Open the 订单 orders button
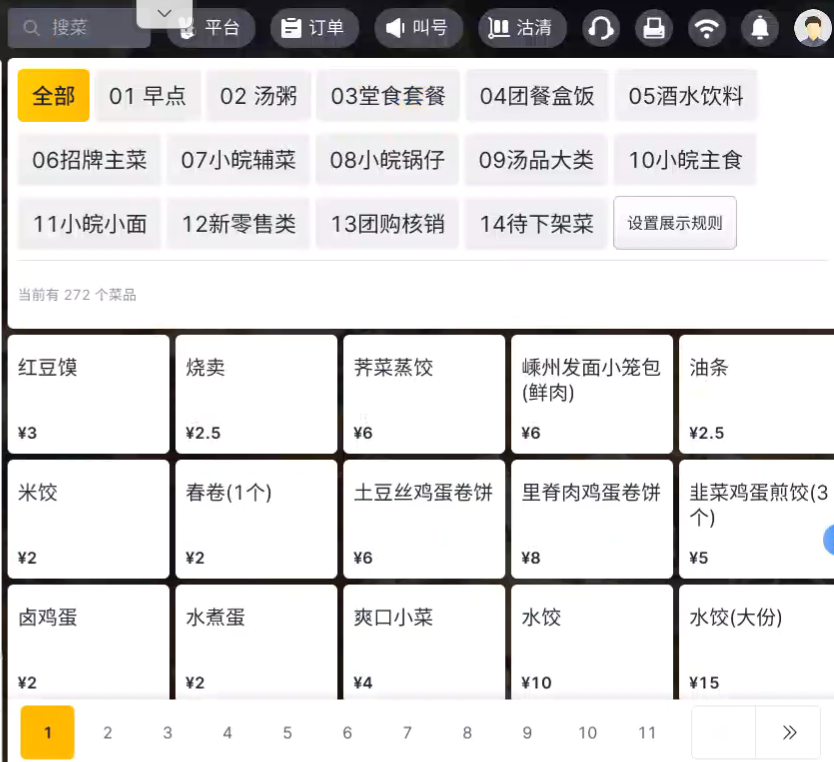The height and width of the screenshot is (762, 834). (312, 28)
